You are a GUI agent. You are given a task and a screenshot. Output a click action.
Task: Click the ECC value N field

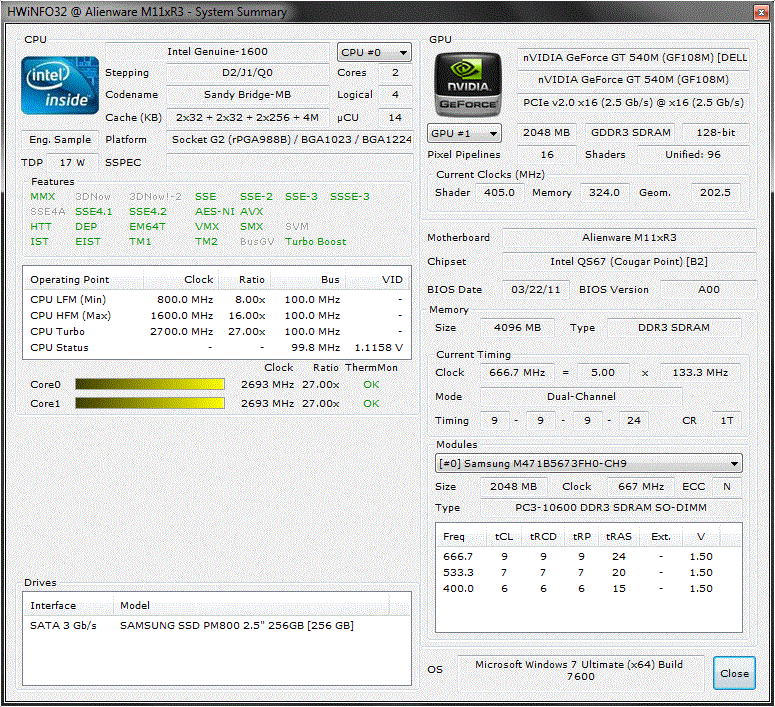coord(727,486)
